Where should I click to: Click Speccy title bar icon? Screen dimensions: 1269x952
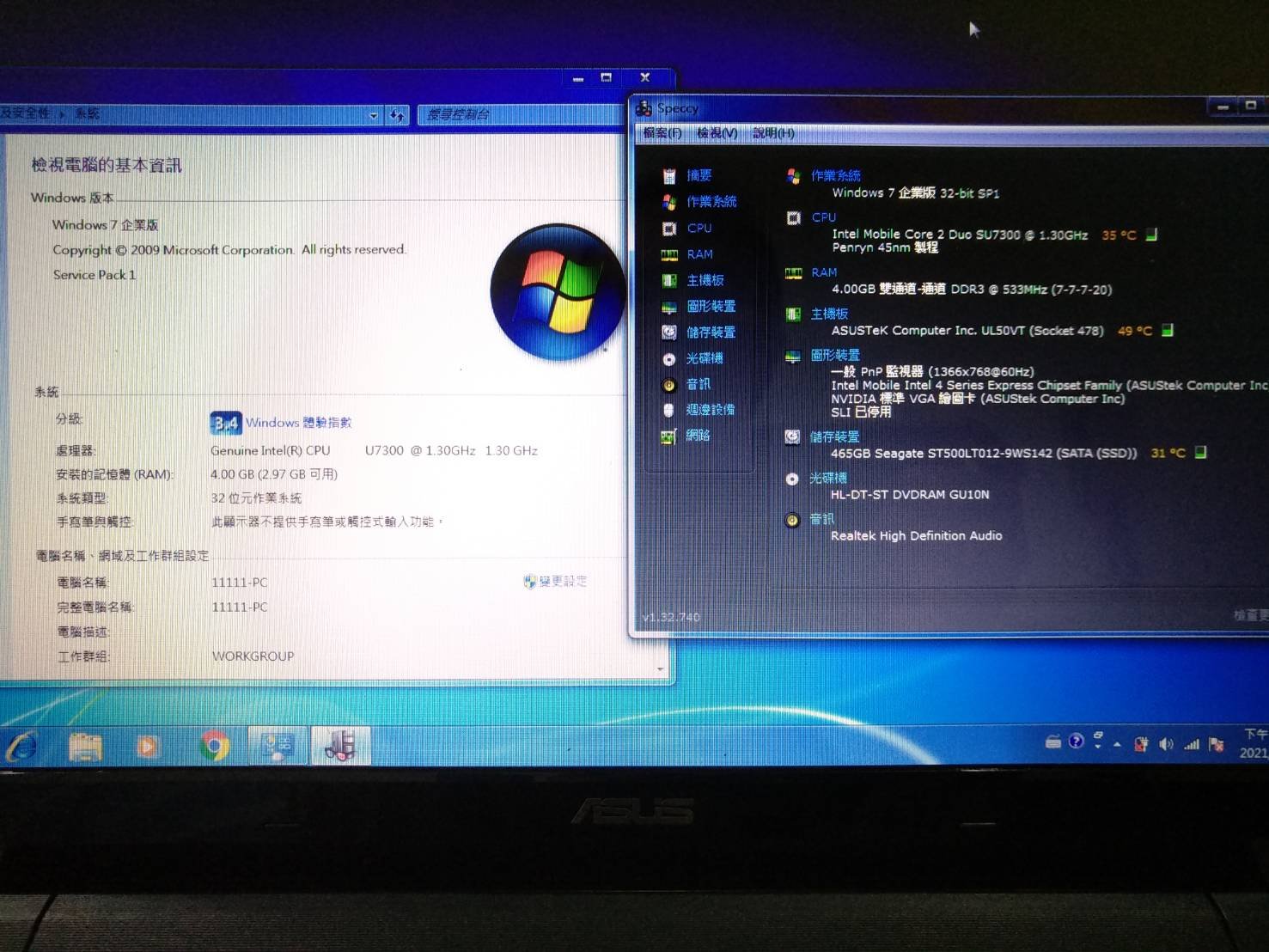644,108
